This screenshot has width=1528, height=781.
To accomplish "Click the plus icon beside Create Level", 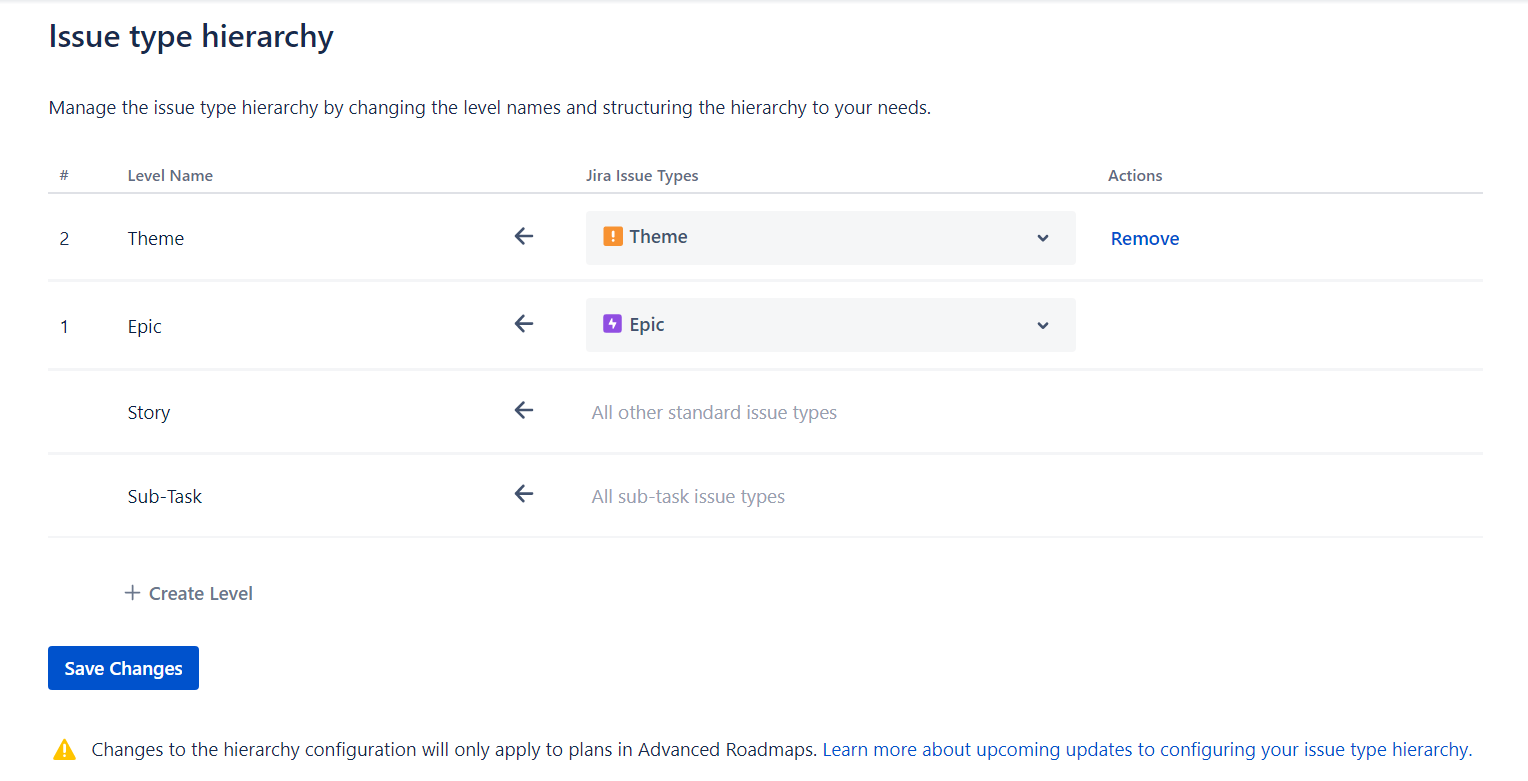I will click(132, 593).
